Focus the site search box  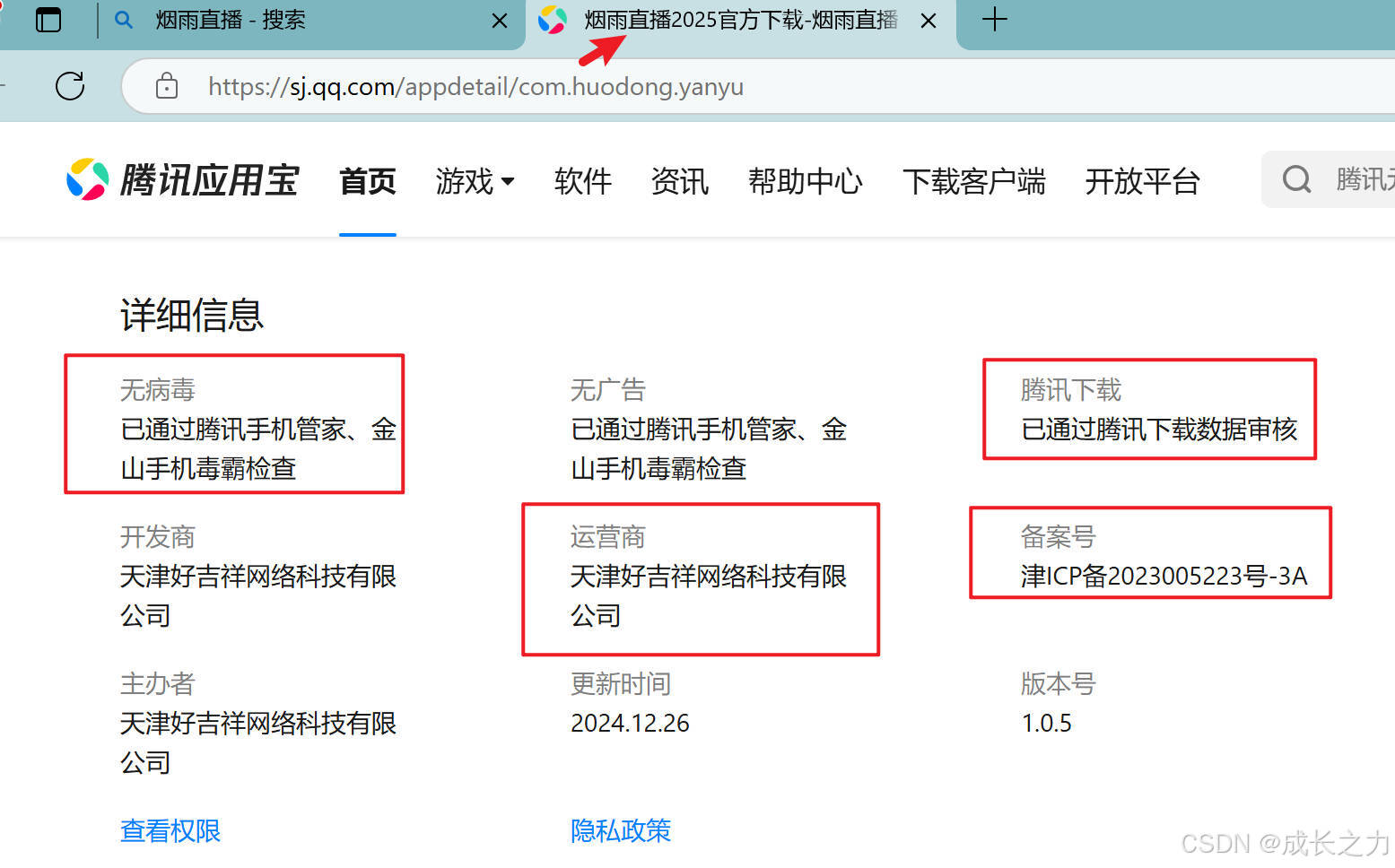[x=1329, y=179]
